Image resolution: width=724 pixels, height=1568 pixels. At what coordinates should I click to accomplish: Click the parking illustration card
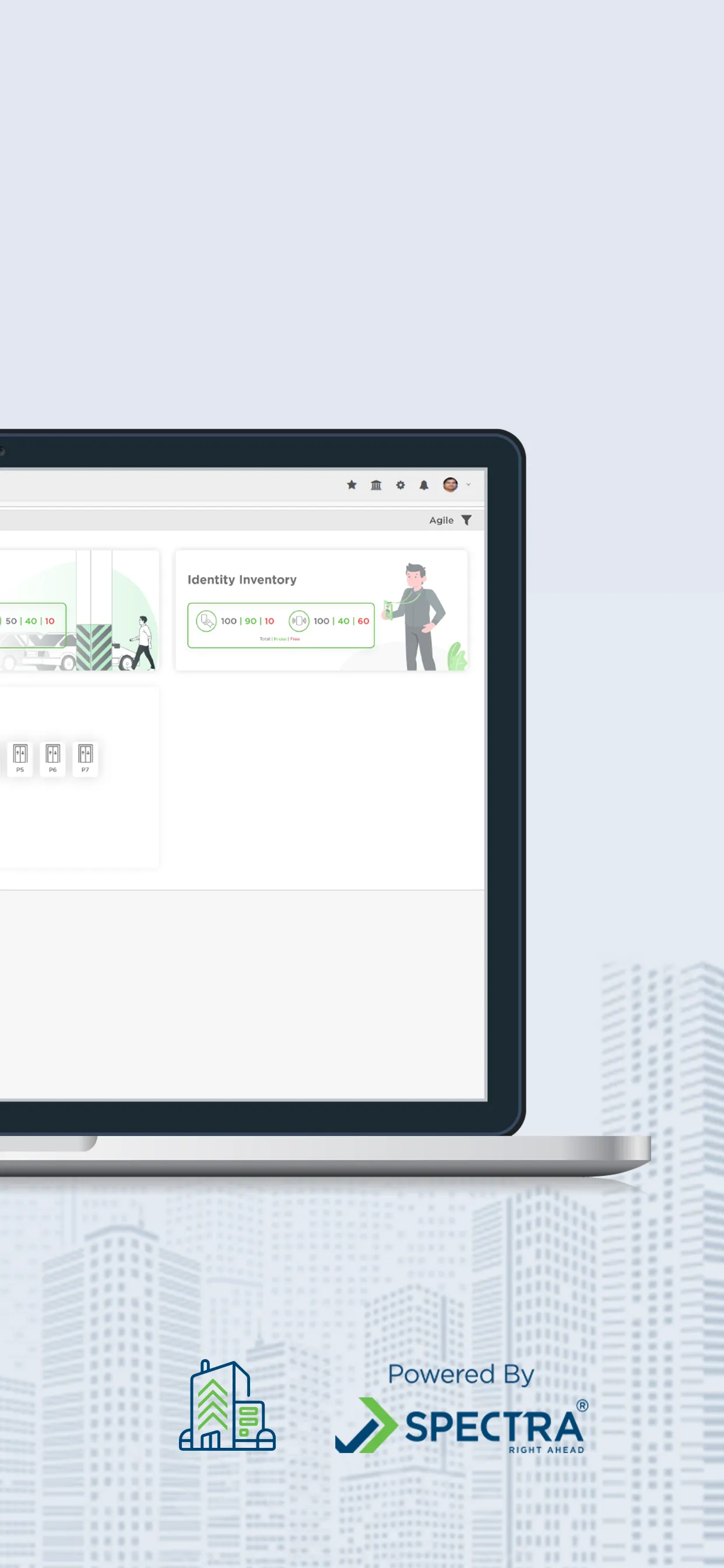pos(79,611)
